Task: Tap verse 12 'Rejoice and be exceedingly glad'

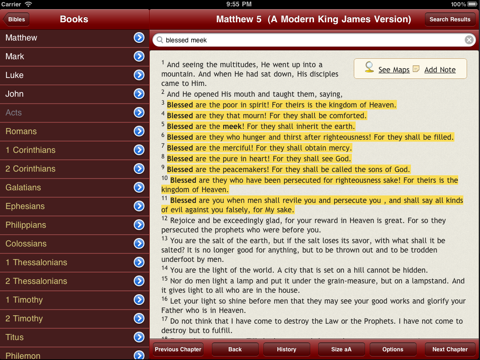Action: click(x=304, y=225)
